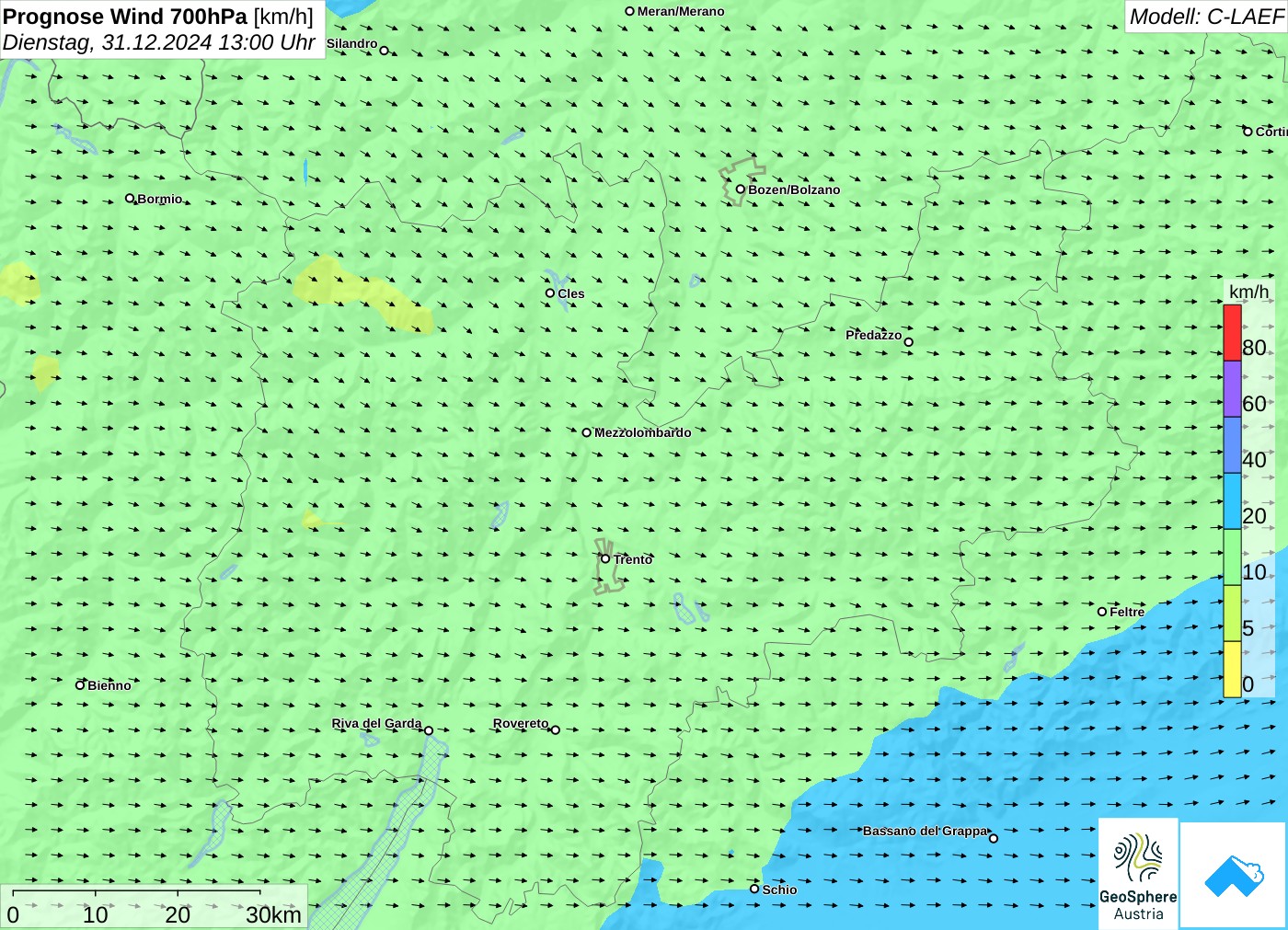This screenshot has height=930, width=1288.
Task: Click the Meran/Merano city marker
Action: [x=629, y=11]
